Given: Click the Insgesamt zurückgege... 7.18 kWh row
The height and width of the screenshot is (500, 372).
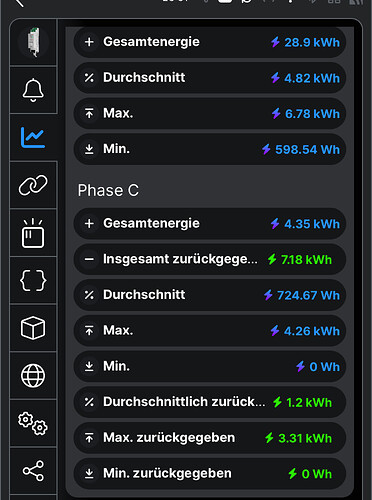Looking at the screenshot, I should 210,259.
